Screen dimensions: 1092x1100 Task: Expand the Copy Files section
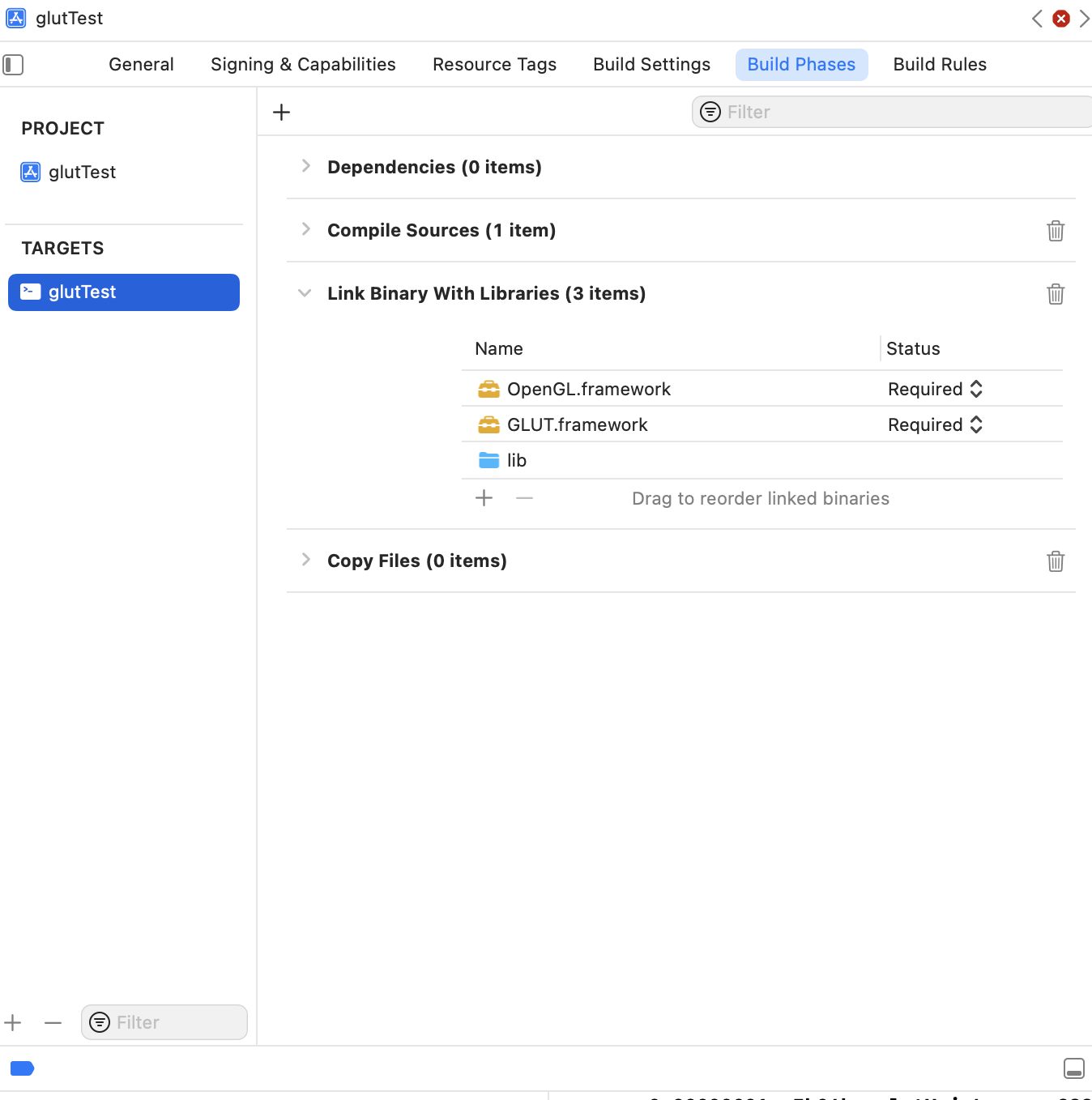click(305, 560)
